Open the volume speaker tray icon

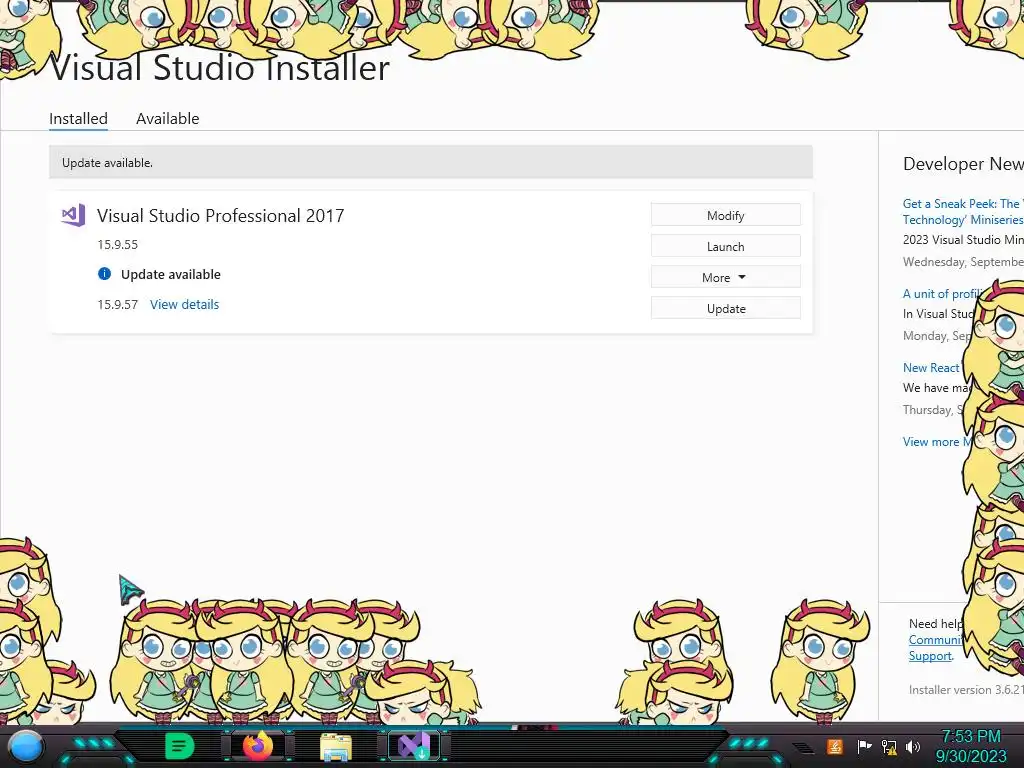913,746
